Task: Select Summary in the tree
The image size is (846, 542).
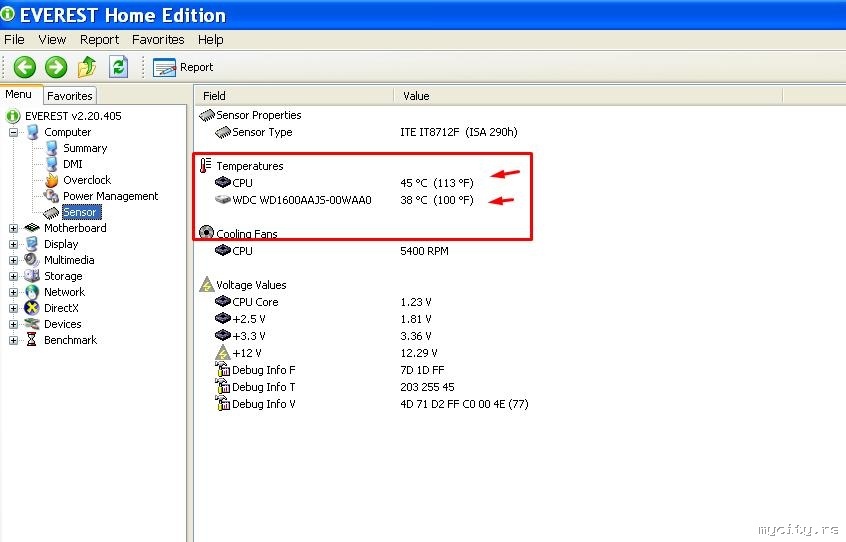Action: (85, 148)
